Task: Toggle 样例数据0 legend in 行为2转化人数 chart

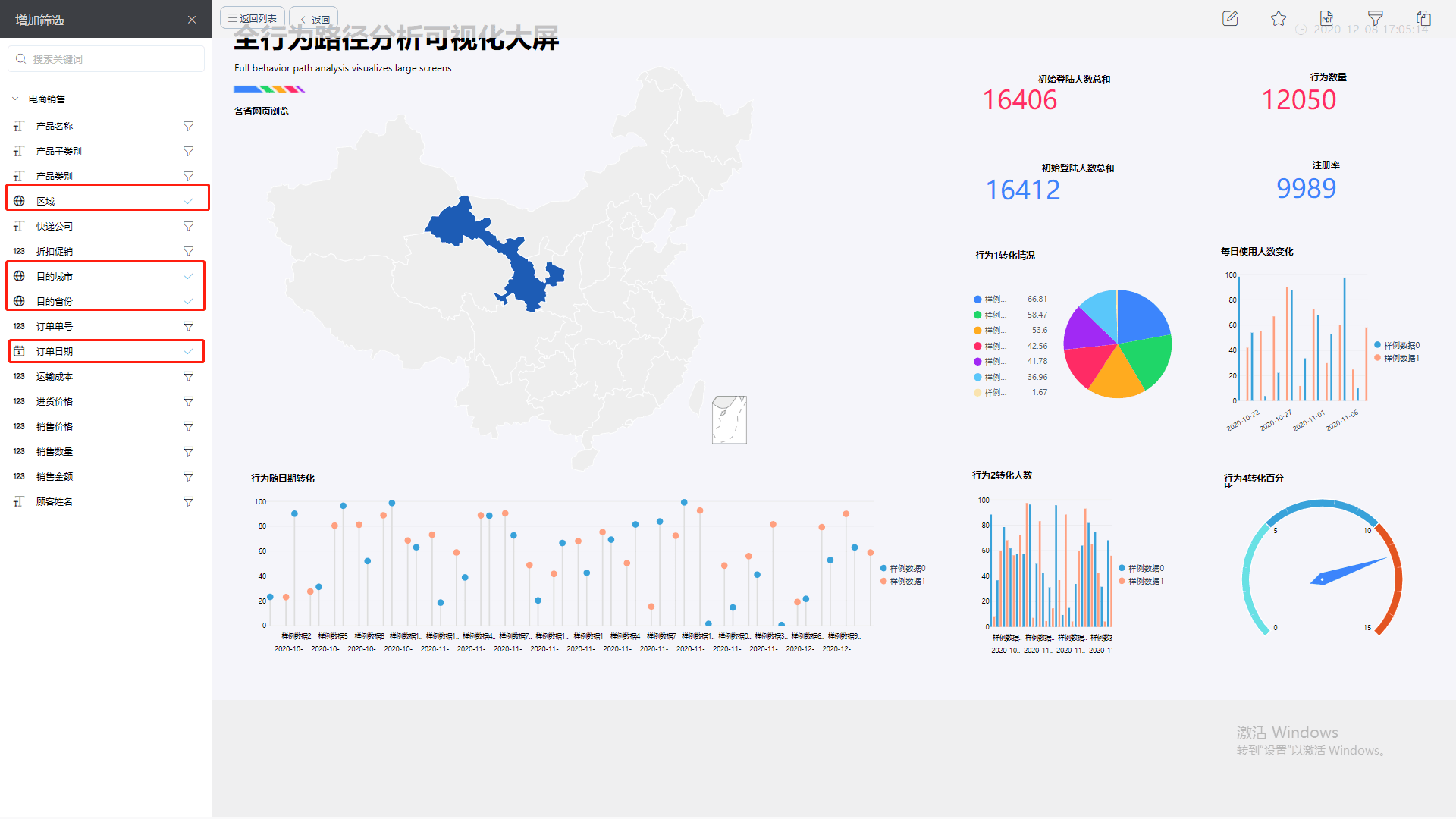Action: [x=1141, y=569]
